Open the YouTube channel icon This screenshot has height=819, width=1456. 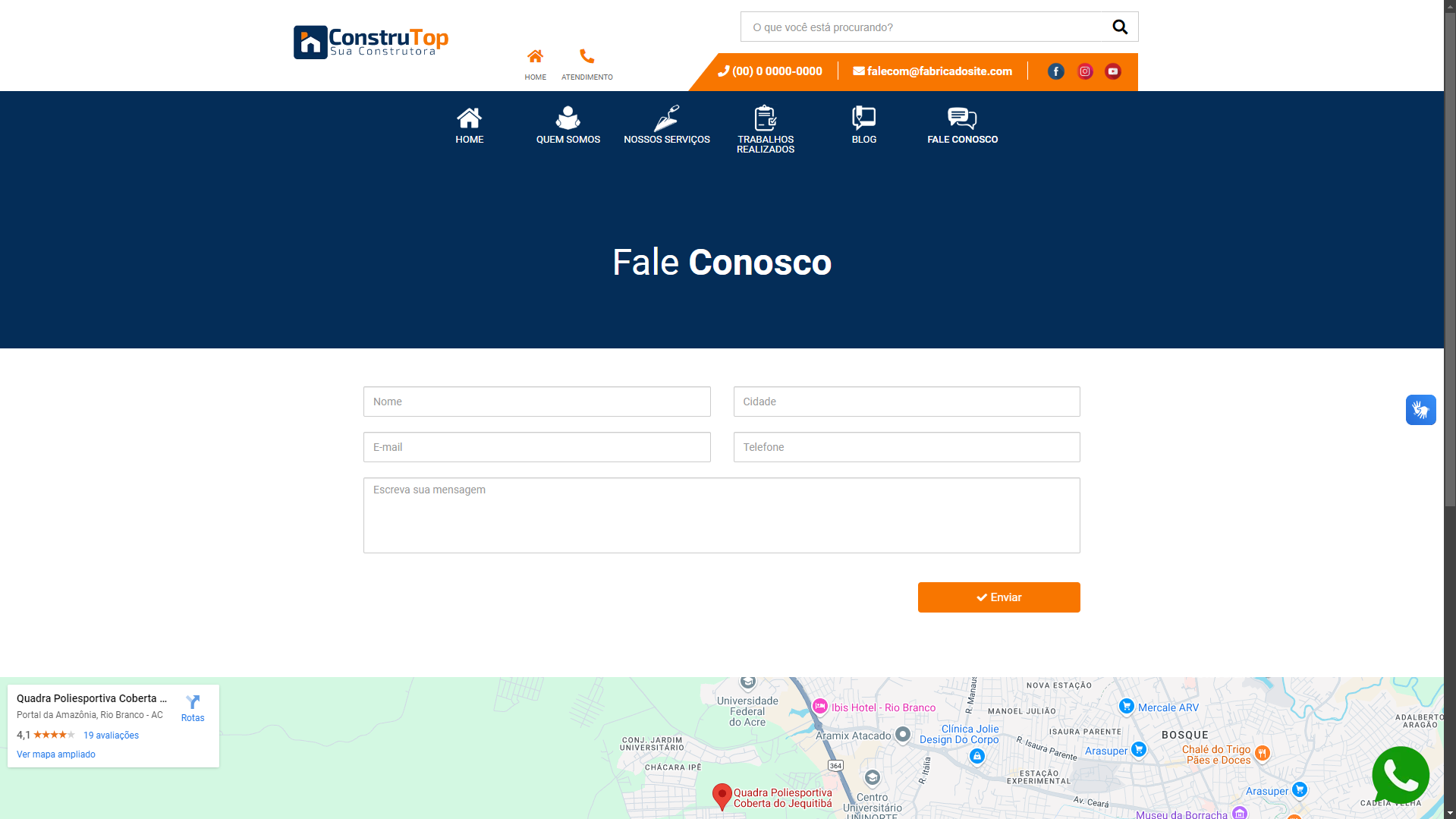pyautogui.click(x=1112, y=71)
